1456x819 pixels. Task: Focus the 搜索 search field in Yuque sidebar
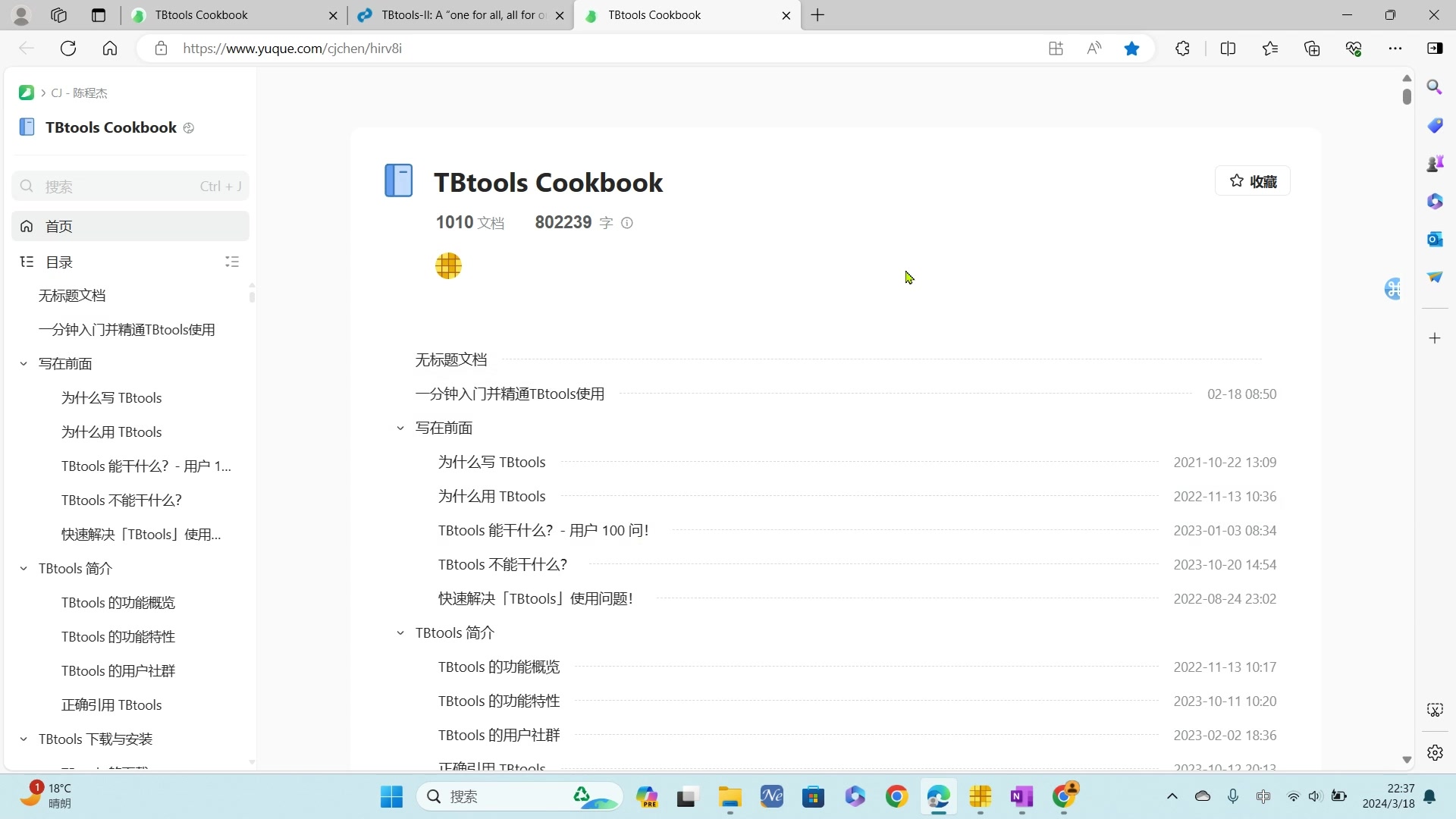coord(130,187)
